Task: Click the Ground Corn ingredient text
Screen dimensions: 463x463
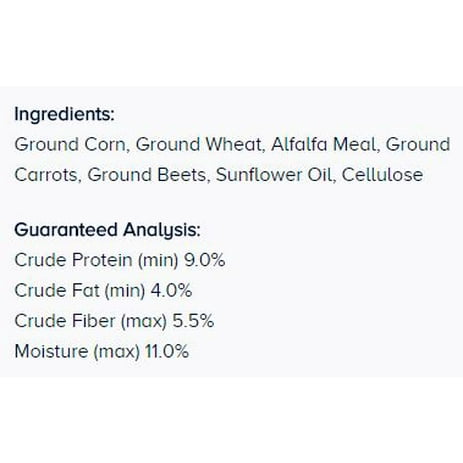Action: 70,144
